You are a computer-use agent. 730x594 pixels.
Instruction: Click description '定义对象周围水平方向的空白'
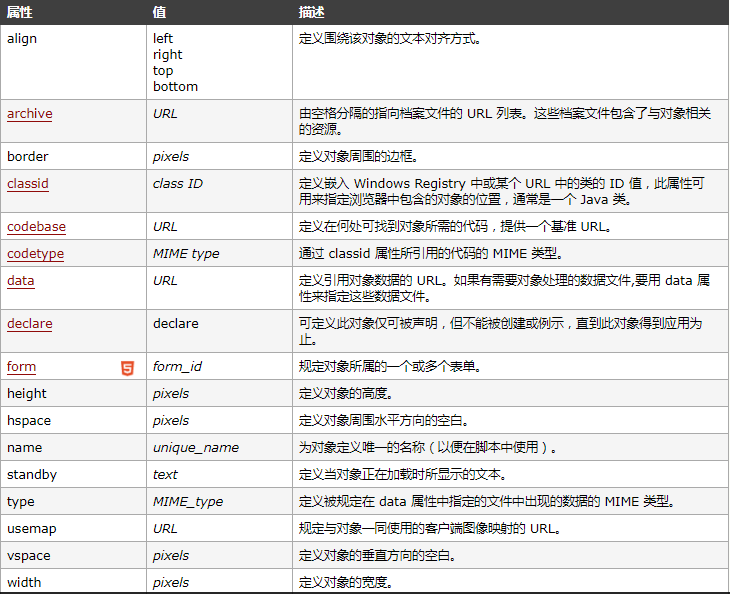[383, 421]
